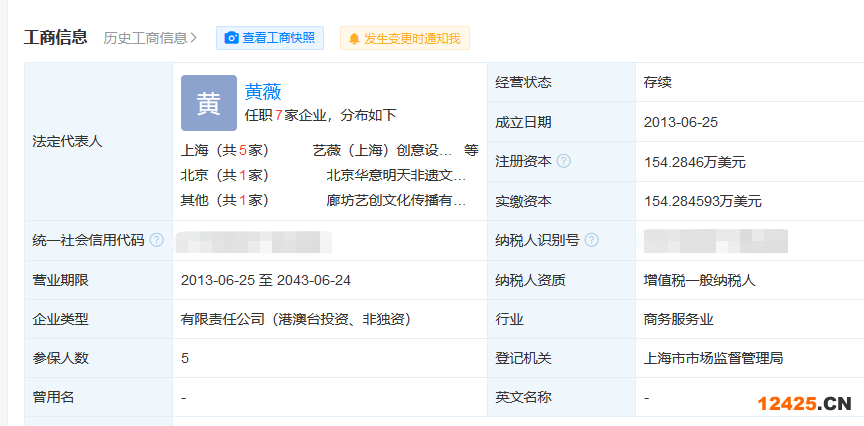Click the camera icon in 查看工商快照
Screen dimensions: 864x426
[232, 38]
